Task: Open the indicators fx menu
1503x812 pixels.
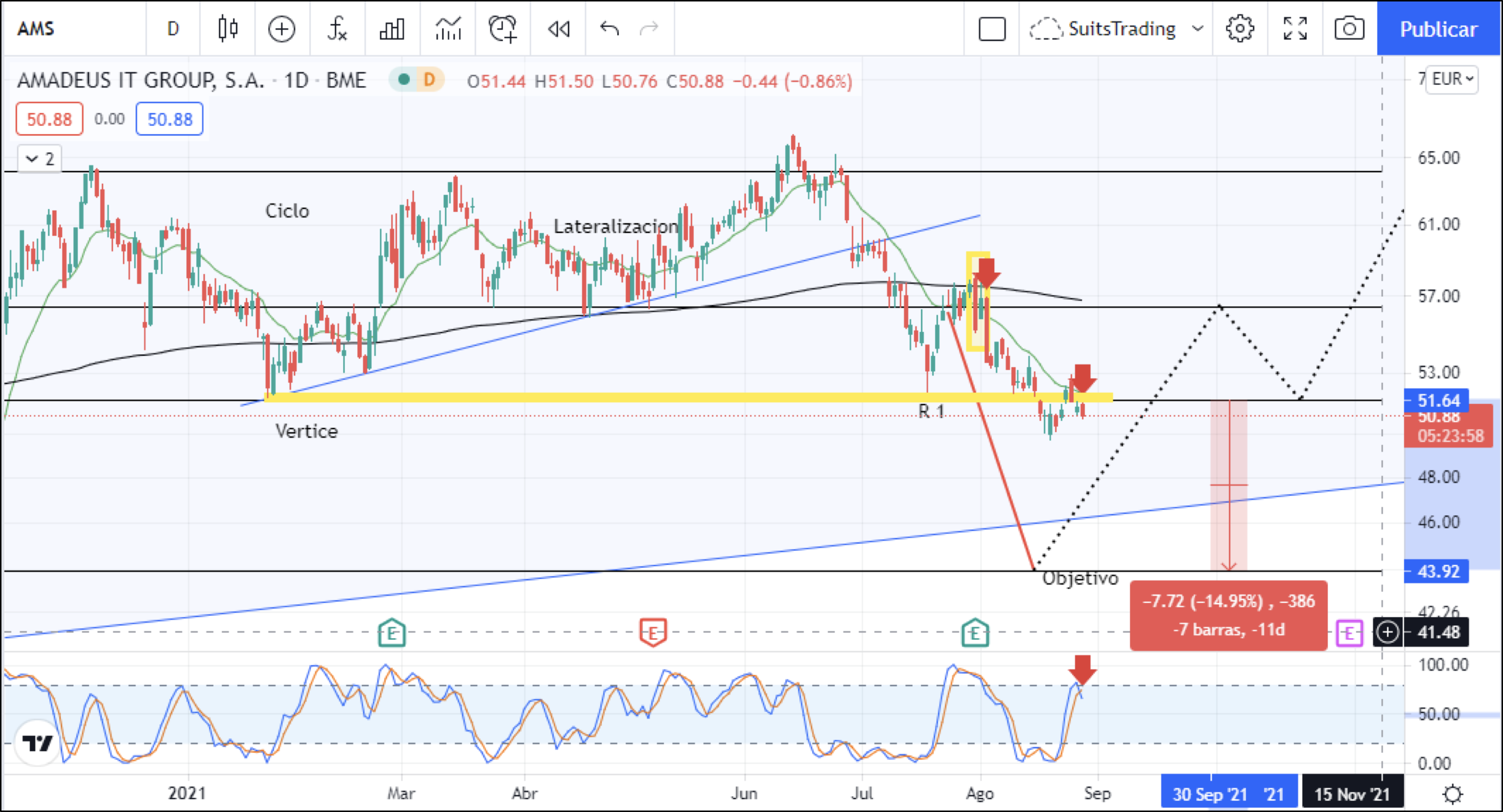Action: tap(337, 28)
